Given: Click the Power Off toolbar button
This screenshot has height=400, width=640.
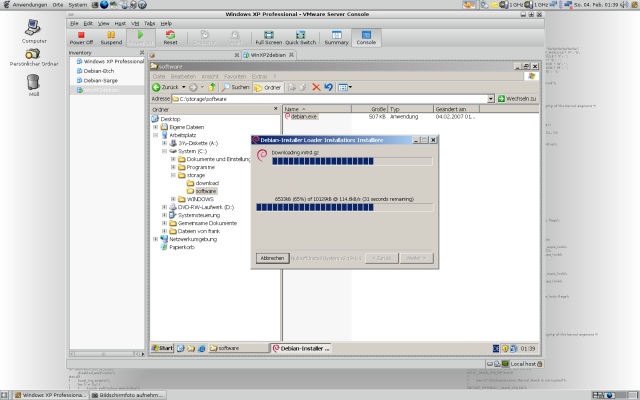Looking at the screenshot, I should [x=81, y=38].
